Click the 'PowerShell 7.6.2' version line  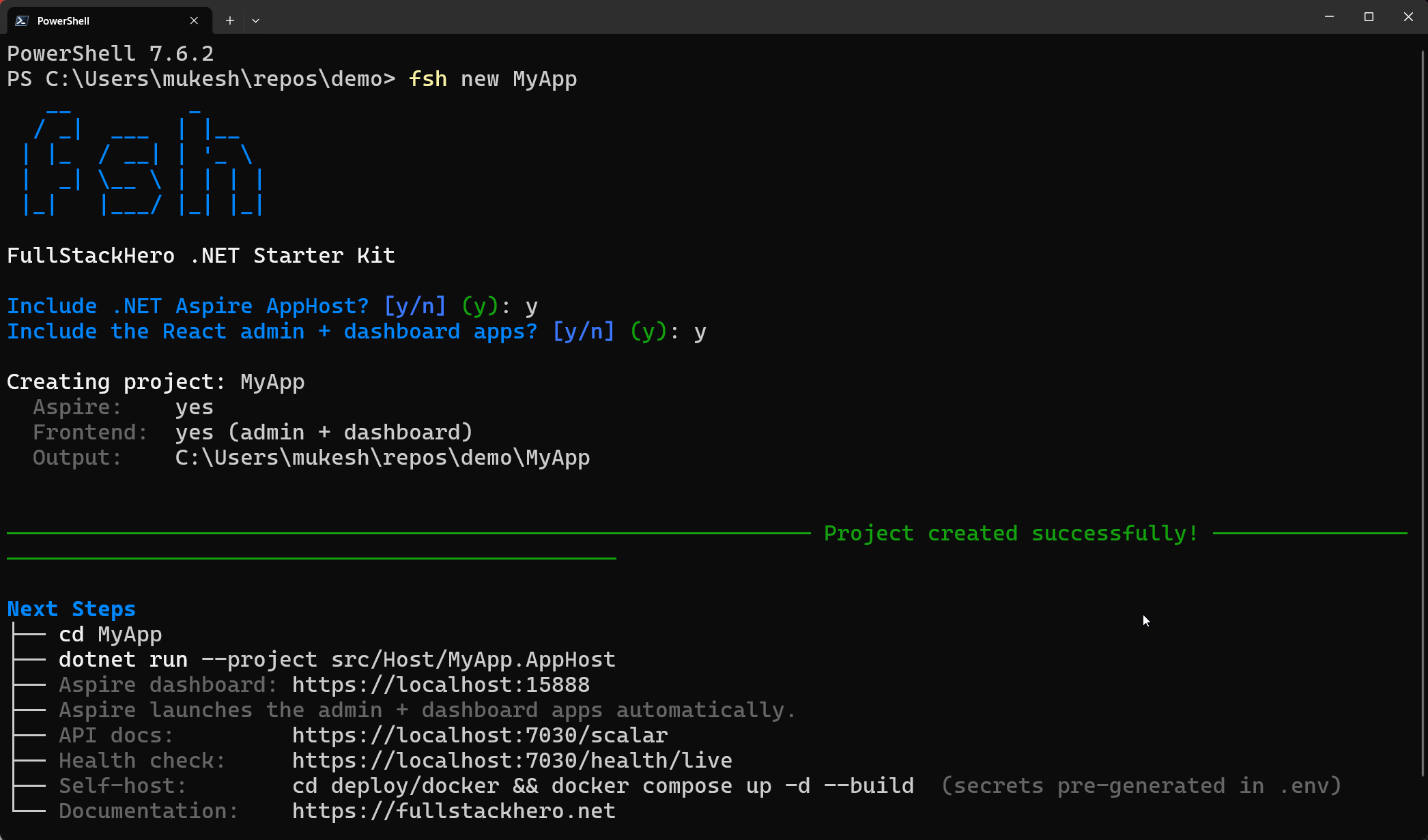tap(110, 54)
